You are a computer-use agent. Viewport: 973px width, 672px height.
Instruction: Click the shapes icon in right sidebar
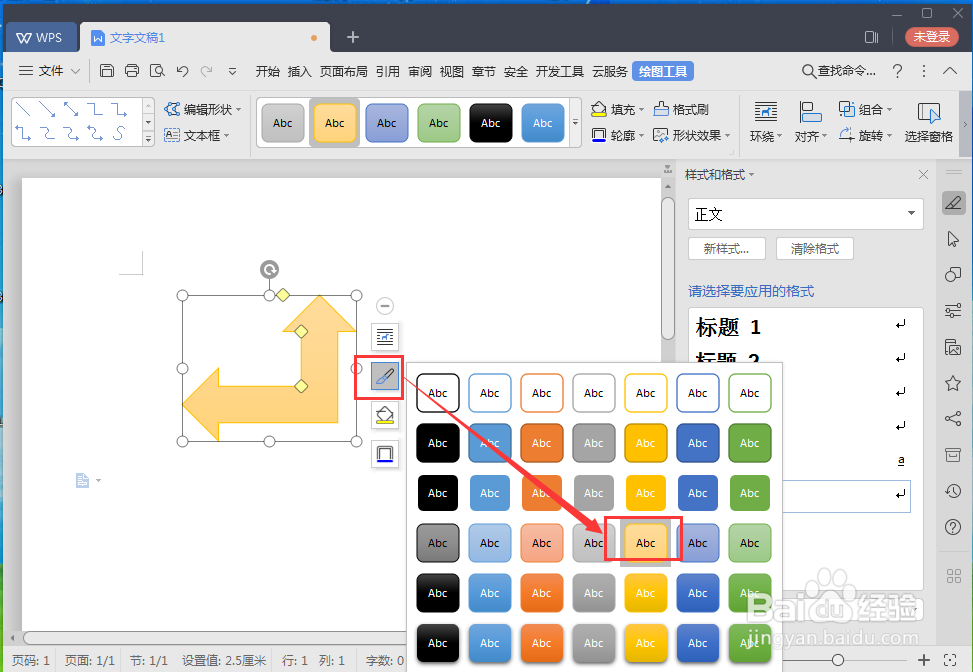(953, 274)
